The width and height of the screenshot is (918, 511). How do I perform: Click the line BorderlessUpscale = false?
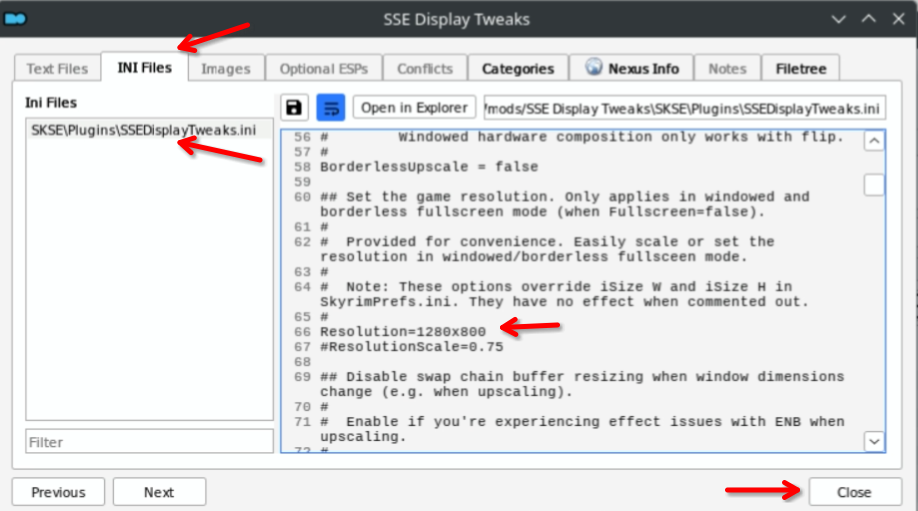[429, 167]
